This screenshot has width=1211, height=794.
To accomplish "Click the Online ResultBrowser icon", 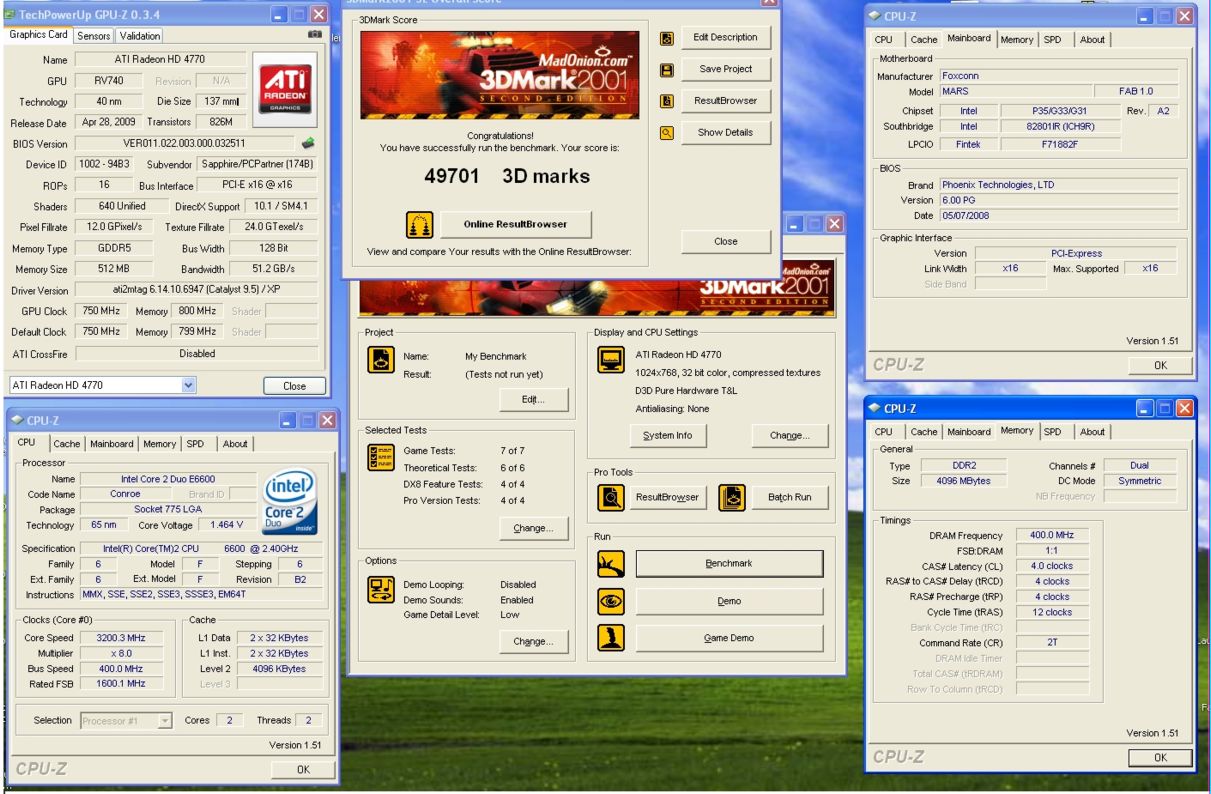I will (x=421, y=223).
